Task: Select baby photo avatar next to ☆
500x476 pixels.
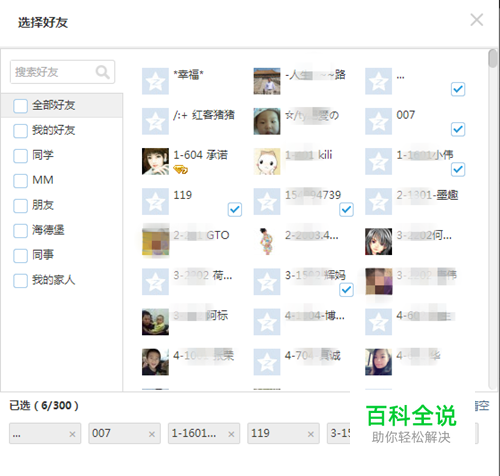Action: pyautogui.click(x=267, y=121)
